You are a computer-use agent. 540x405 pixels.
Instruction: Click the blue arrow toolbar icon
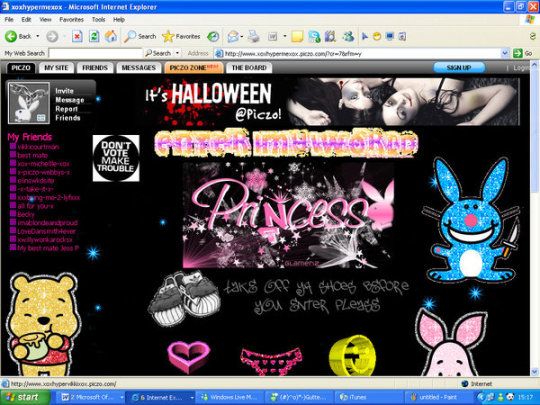click(365, 36)
